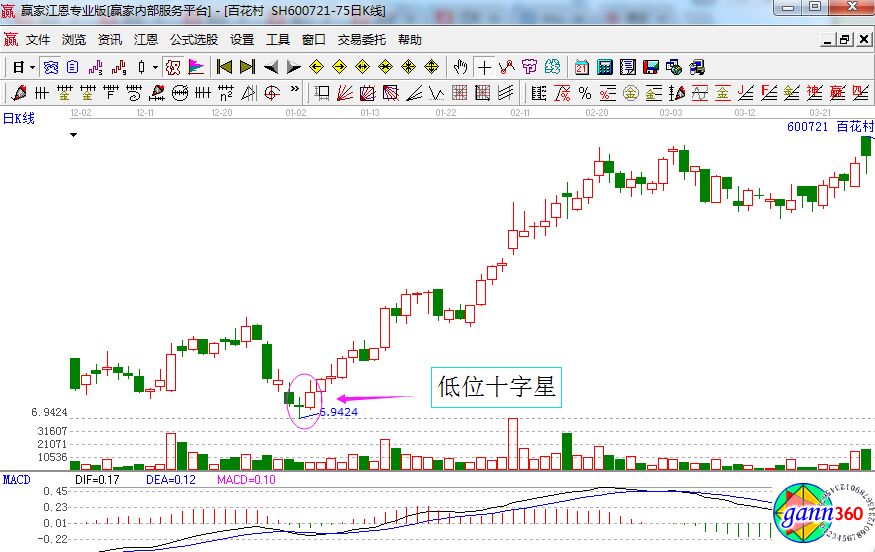Click the black play-forward arrow icon
Image resolution: width=875 pixels, height=552 pixels.
click(293, 67)
